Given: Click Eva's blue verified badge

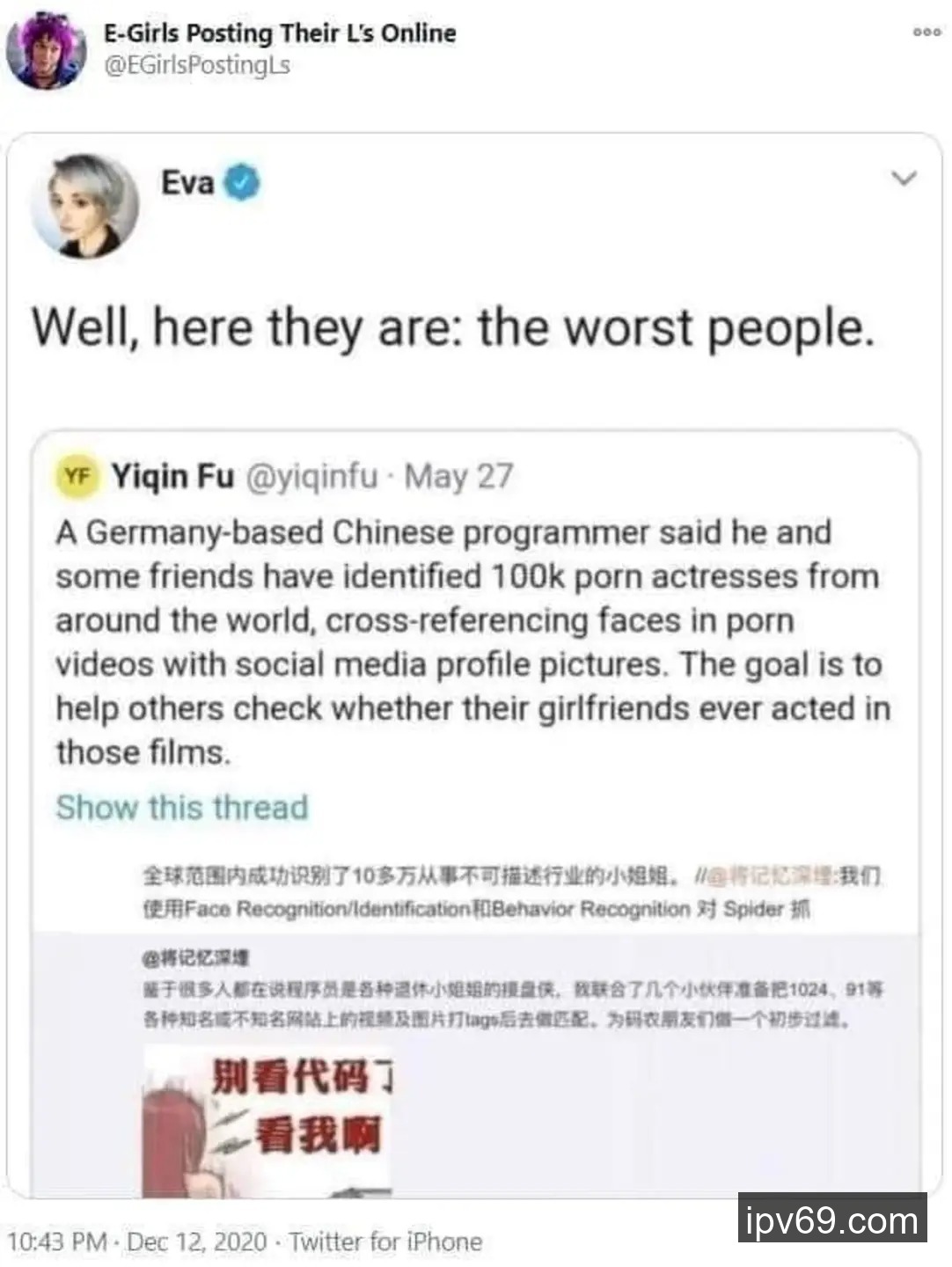Looking at the screenshot, I should 242,183.
